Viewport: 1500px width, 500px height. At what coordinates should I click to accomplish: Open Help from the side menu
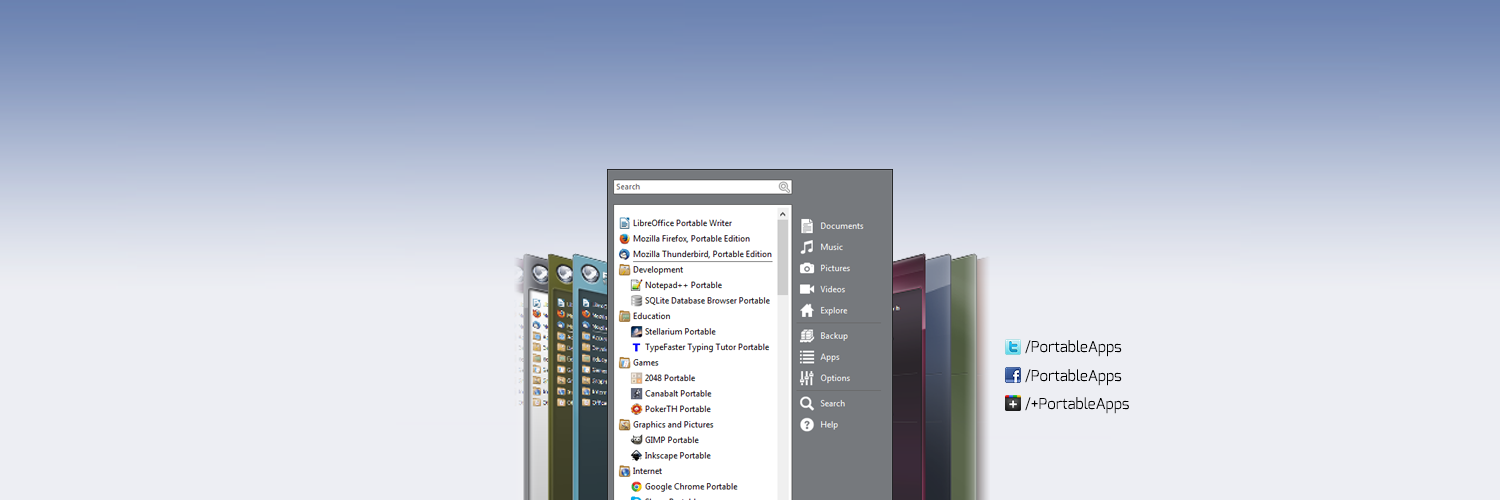[819, 425]
